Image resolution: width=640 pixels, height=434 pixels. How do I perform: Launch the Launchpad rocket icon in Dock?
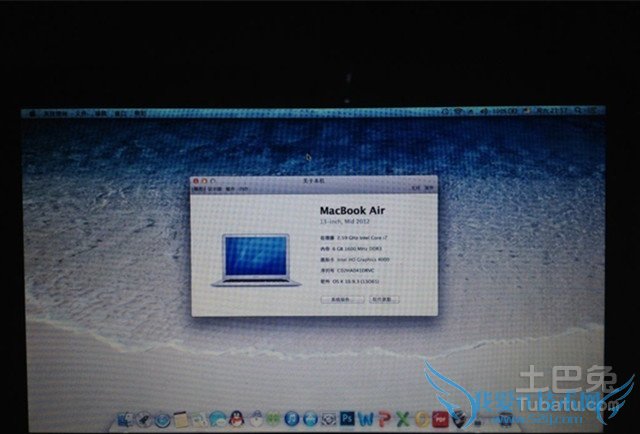coord(144,419)
